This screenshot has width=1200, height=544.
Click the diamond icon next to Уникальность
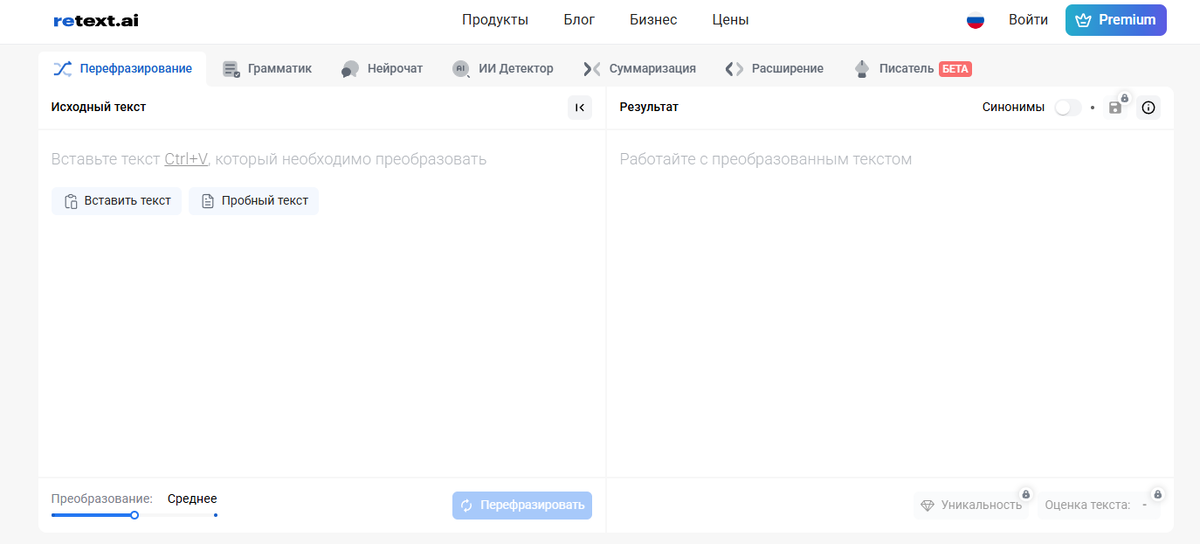coord(927,505)
